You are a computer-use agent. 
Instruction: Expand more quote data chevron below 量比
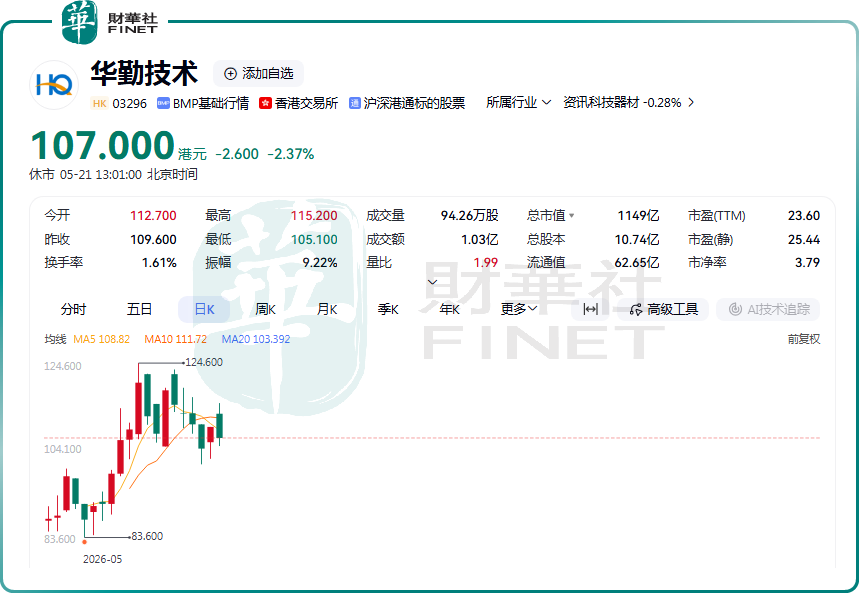point(432,282)
